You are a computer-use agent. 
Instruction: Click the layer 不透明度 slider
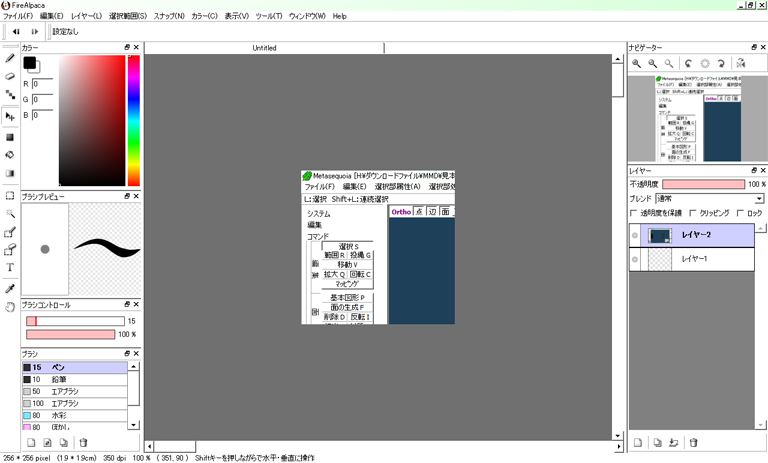[703, 184]
